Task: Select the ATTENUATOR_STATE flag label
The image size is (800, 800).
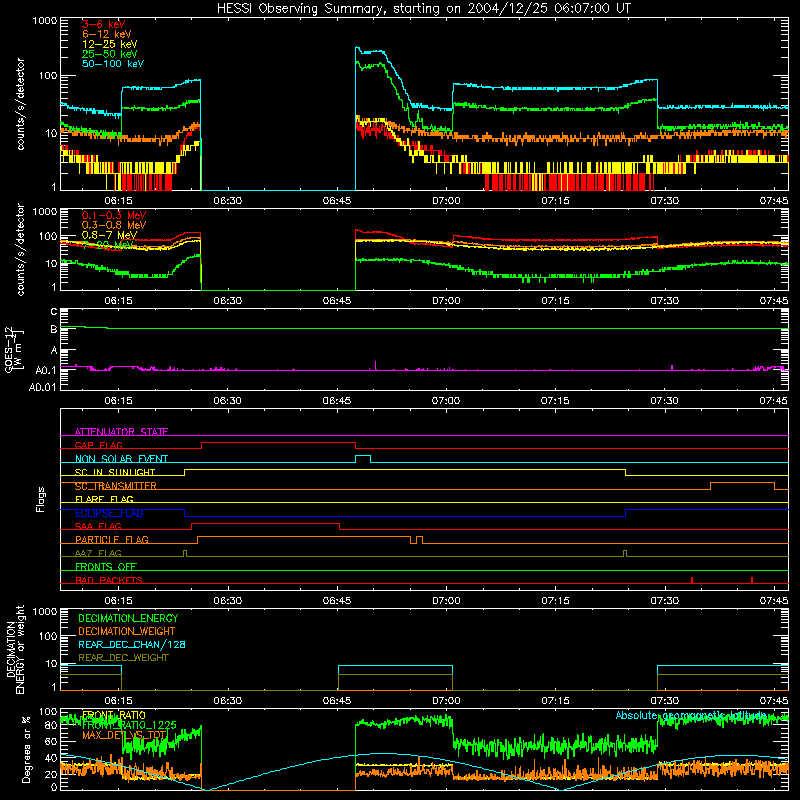Action: 121,432
